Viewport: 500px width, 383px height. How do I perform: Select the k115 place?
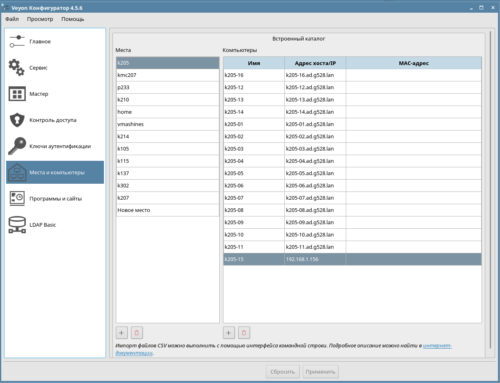(x=168, y=161)
